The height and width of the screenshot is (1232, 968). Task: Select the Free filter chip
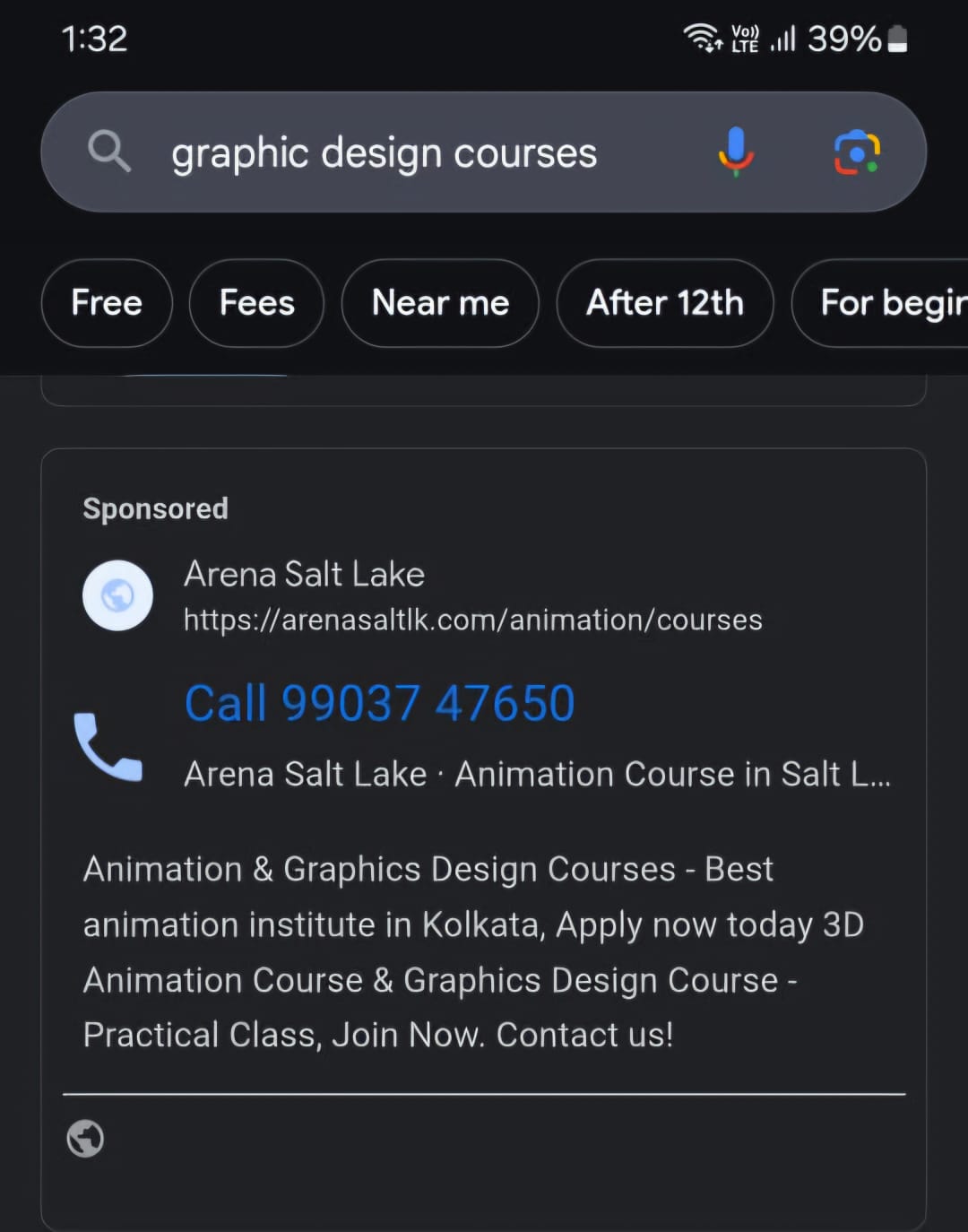pos(107,303)
